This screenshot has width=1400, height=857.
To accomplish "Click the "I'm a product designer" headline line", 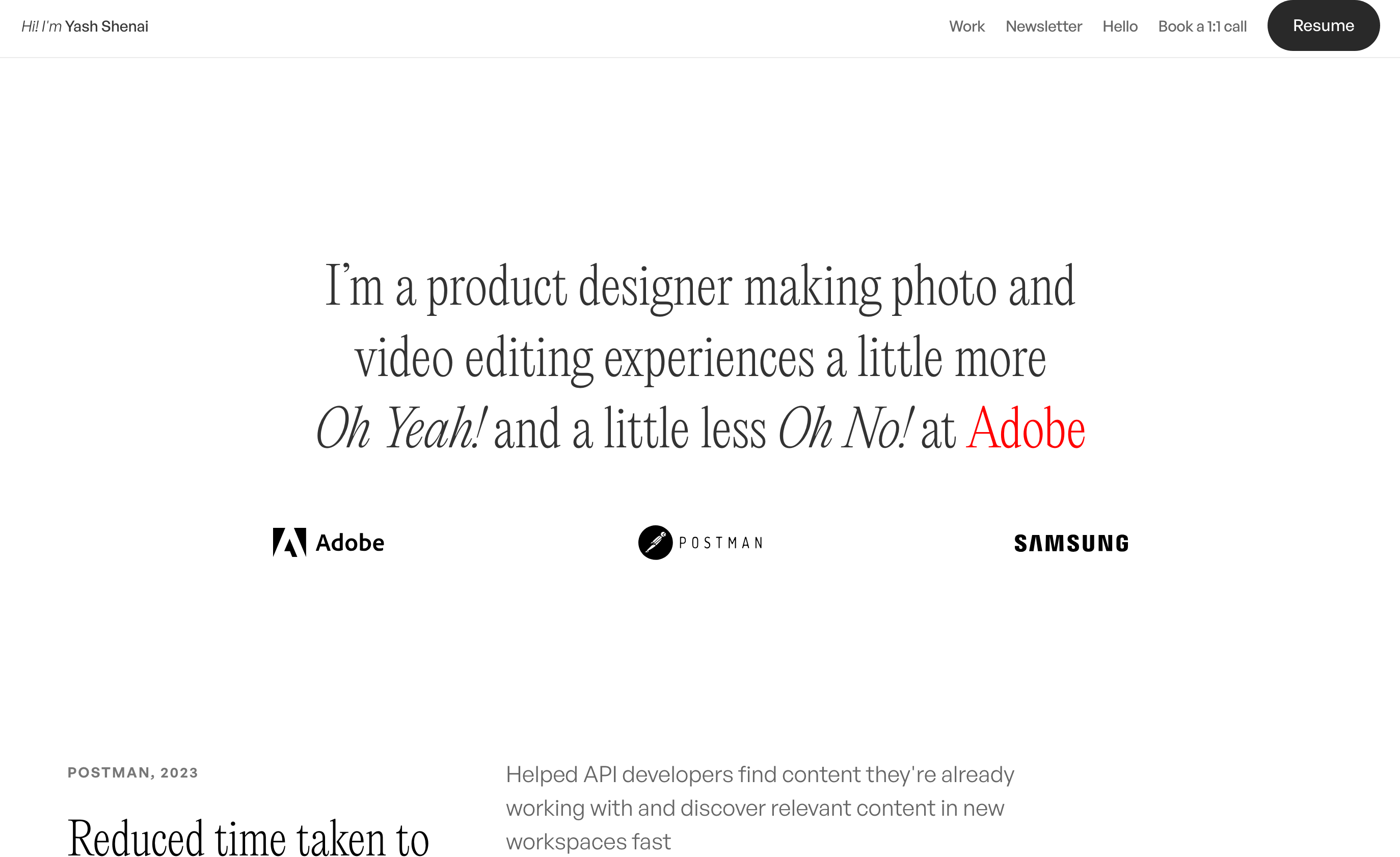I will click(x=700, y=287).
